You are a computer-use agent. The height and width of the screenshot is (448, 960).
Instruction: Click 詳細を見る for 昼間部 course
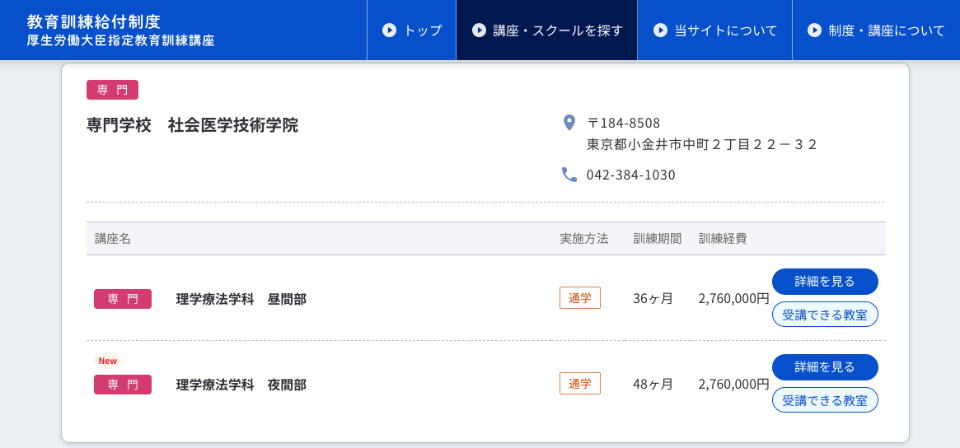pyautogui.click(x=825, y=282)
